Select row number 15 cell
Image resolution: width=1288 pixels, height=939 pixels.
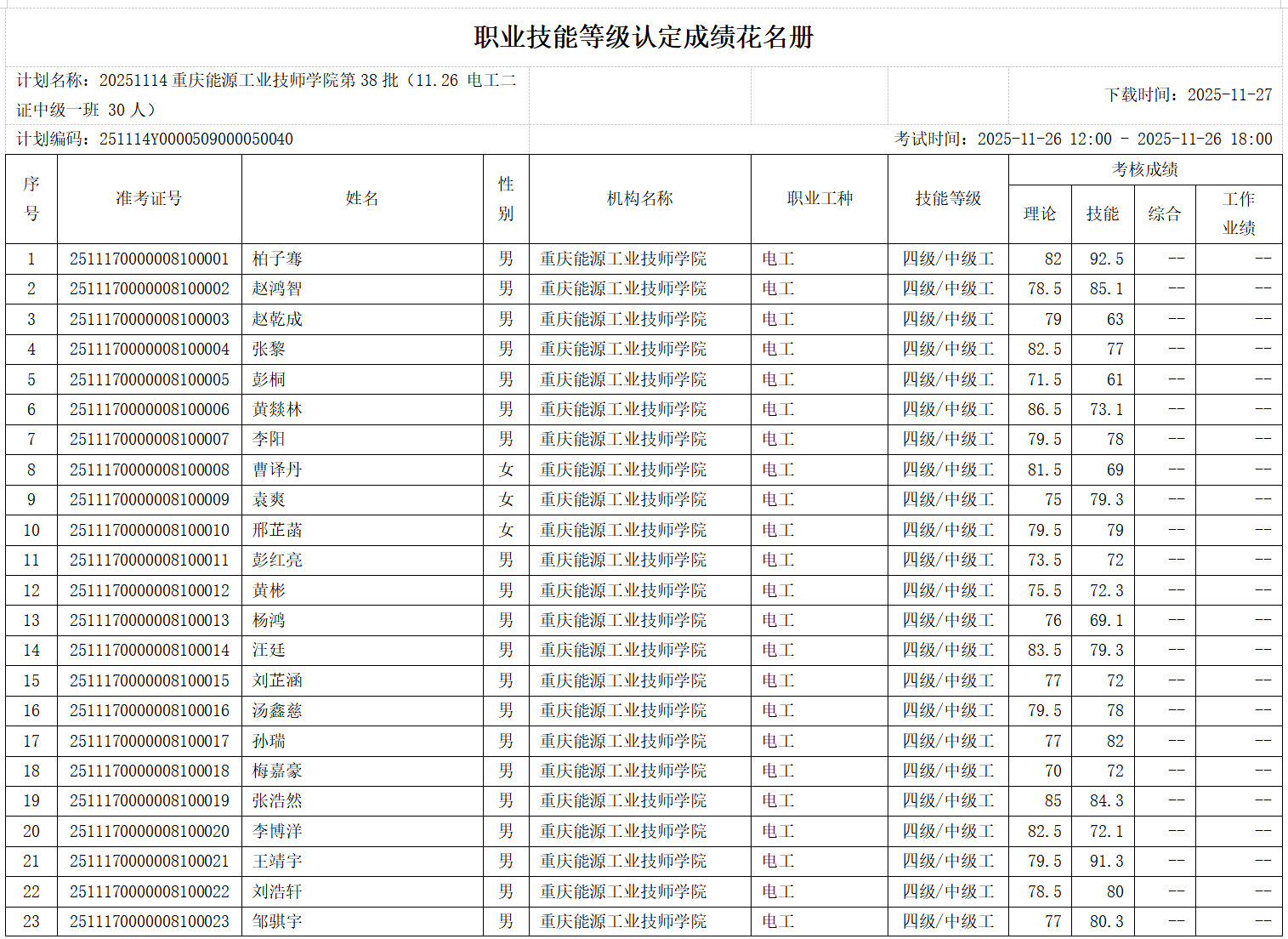31,681
